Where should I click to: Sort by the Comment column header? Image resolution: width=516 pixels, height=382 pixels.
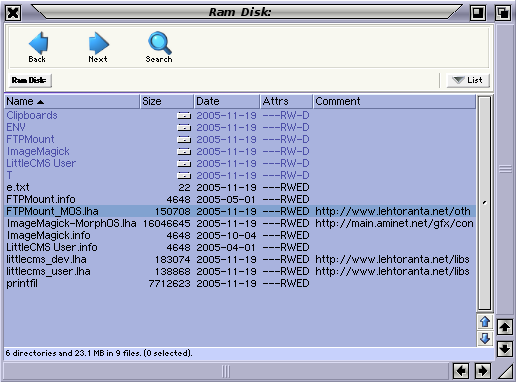pyautogui.click(x=394, y=101)
